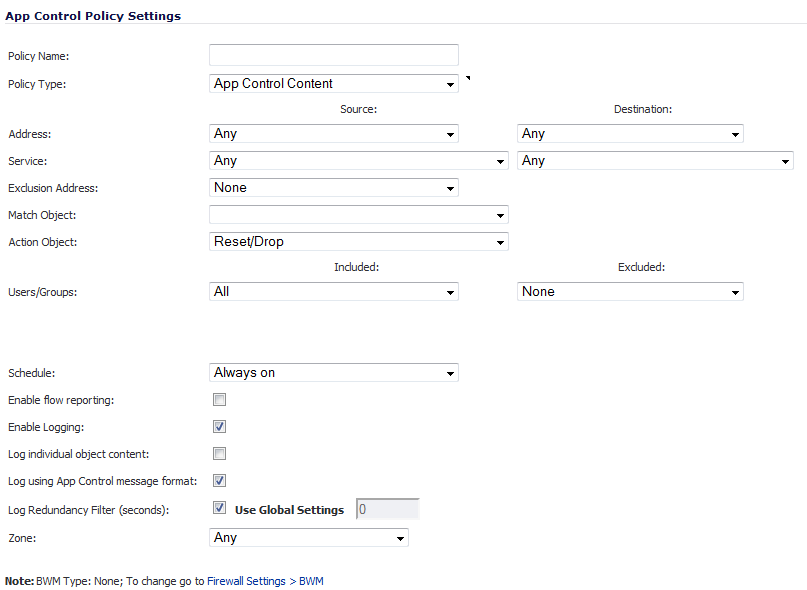This screenshot has height=590, width=807.
Task: Click the Use Global Settings label
Action: (289, 510)
